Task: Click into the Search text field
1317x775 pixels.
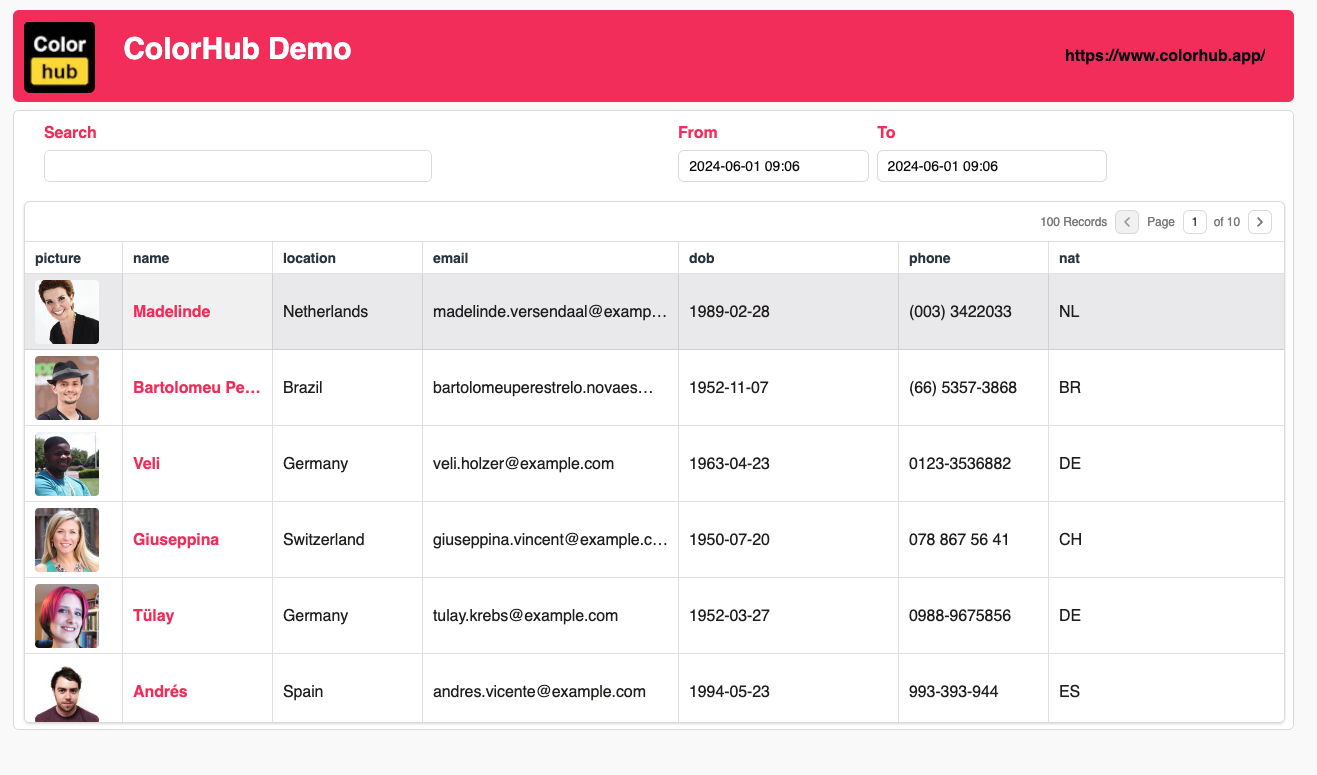Action: (x=238, y=166)
